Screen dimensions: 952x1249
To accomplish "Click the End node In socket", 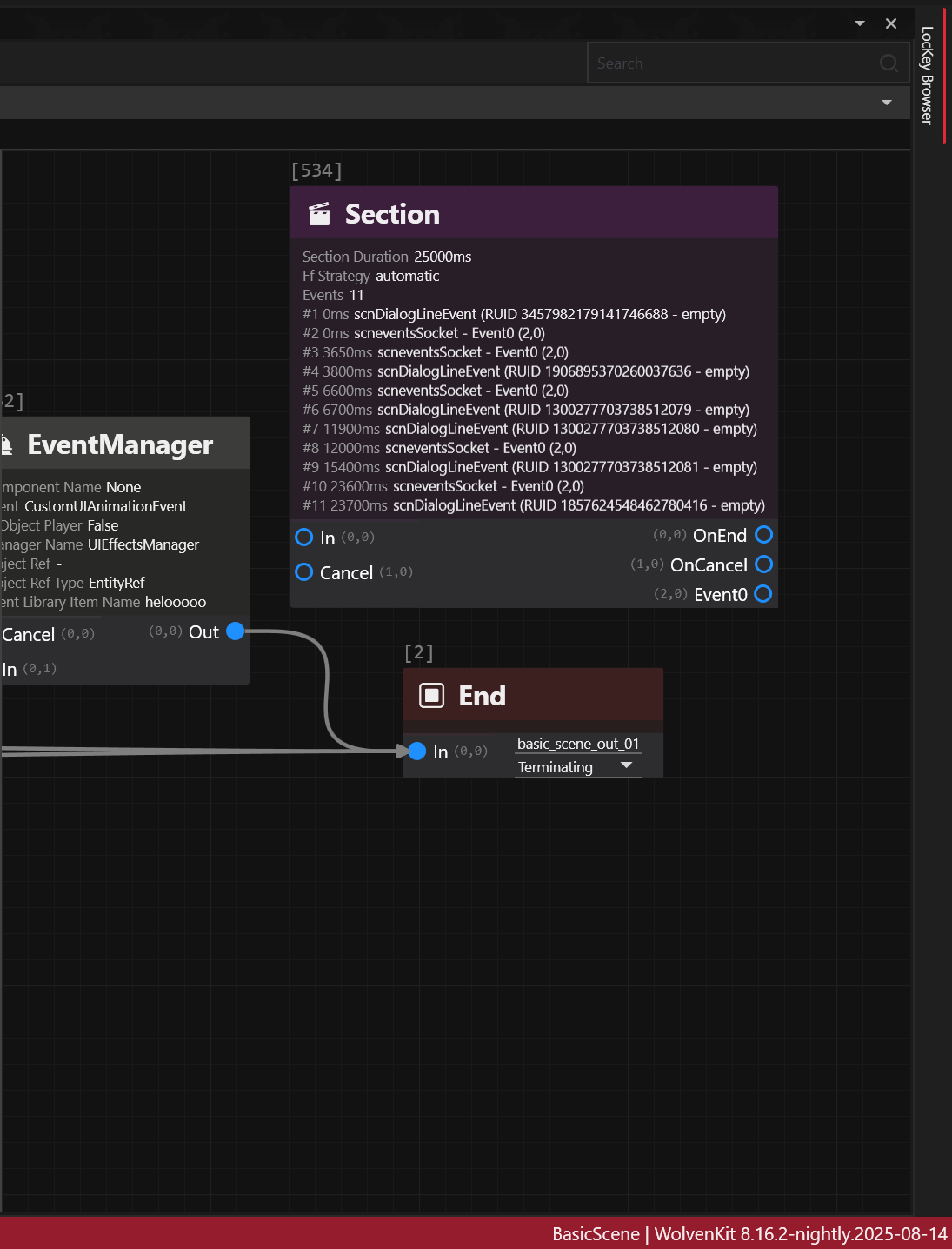I will point(417,751).
